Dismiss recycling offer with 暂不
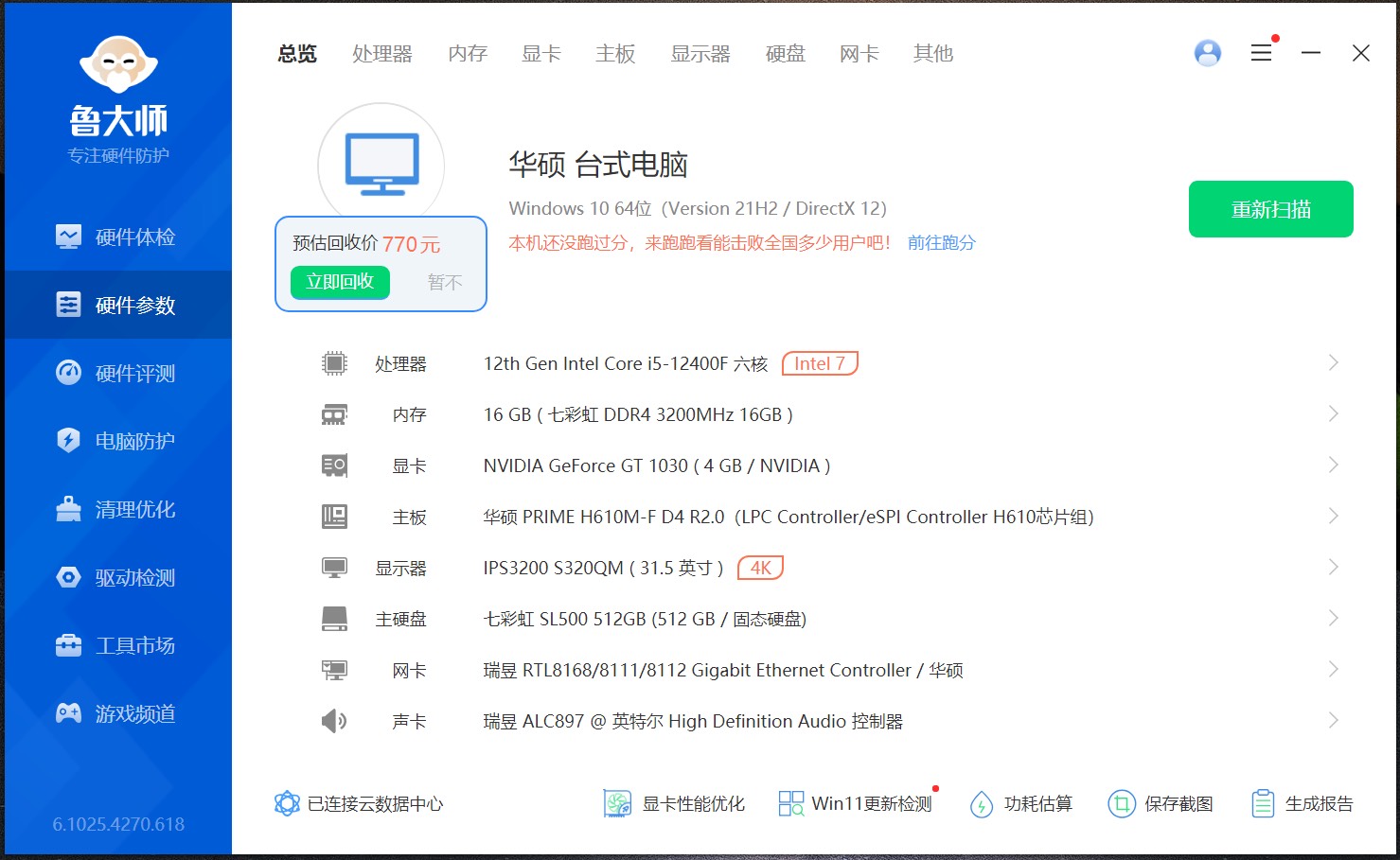This screenshot has width=1400, height=860. coord(445,282)
